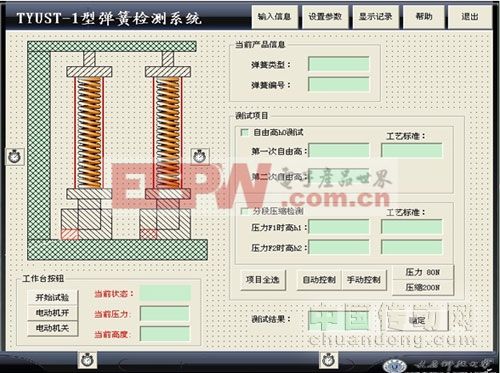
Task: Click the TYUST-1型弹簧检测系统 title text
Action: (x=109, y=18)
